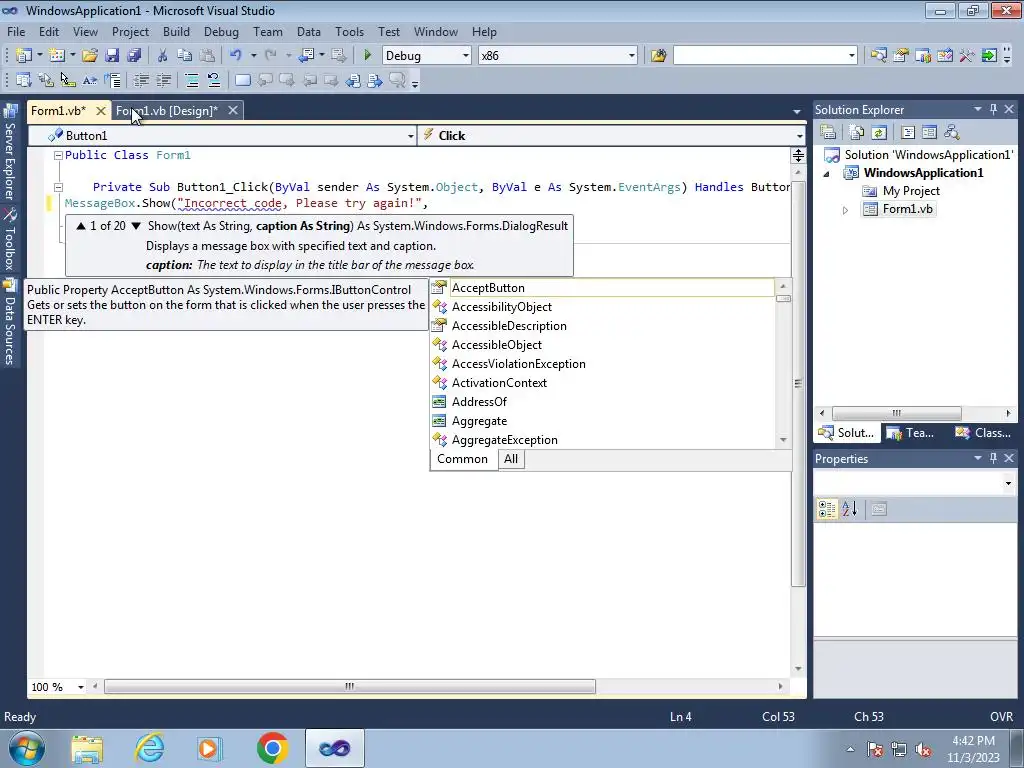Viewport: 1024px width, 768px height.
Task: Open the Properties object selector dropdown
Action: click(1008, 483)
